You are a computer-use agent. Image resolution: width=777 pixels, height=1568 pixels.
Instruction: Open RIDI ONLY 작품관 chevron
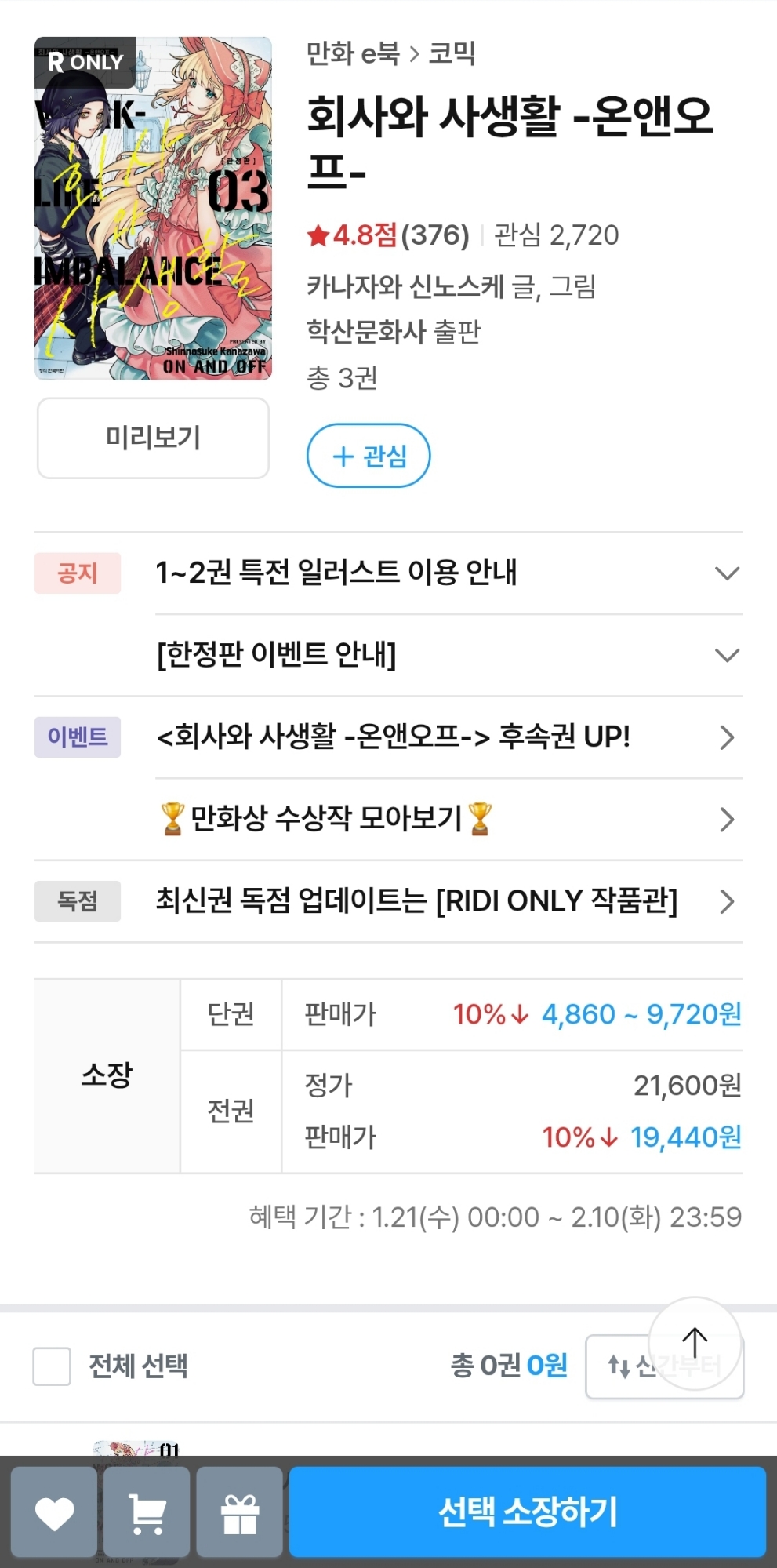tap(727, 901)
